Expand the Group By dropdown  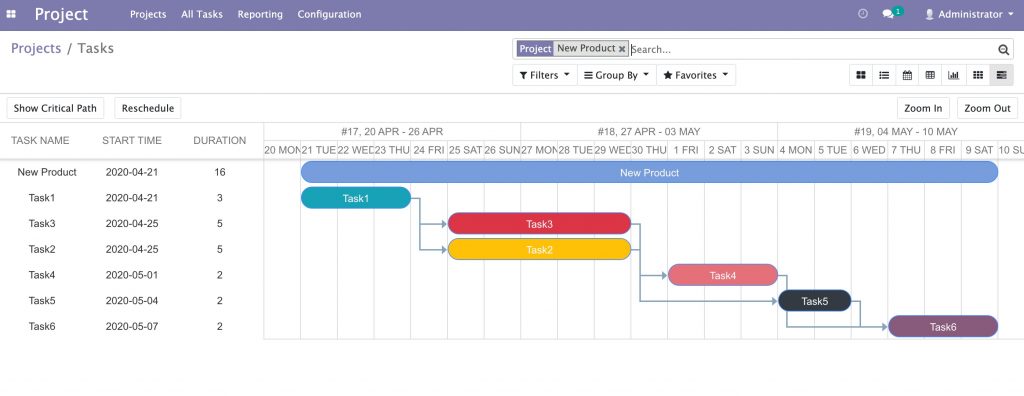[616, 75]
